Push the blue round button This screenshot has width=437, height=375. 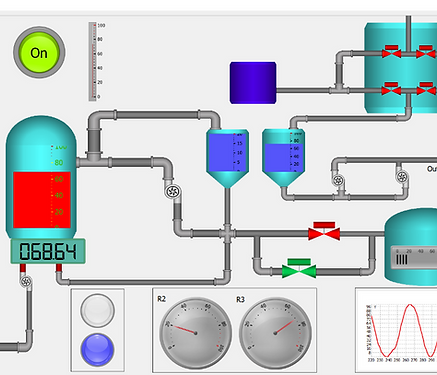[x=98, y=350]
